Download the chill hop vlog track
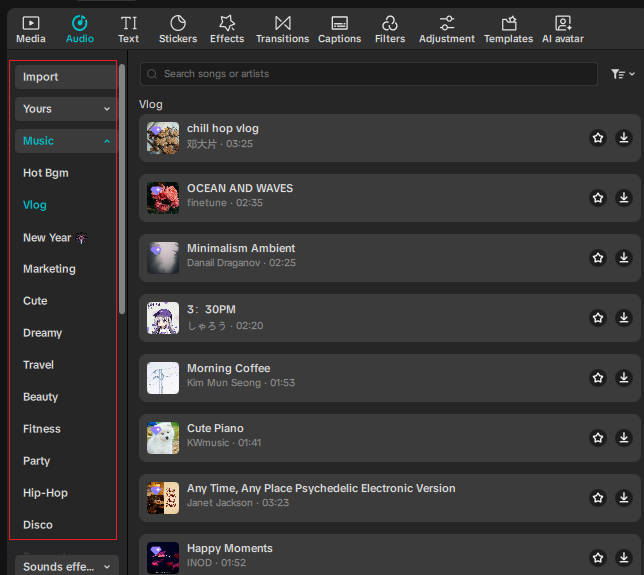The width and height of the screenshot is (644, 575). 624,138
